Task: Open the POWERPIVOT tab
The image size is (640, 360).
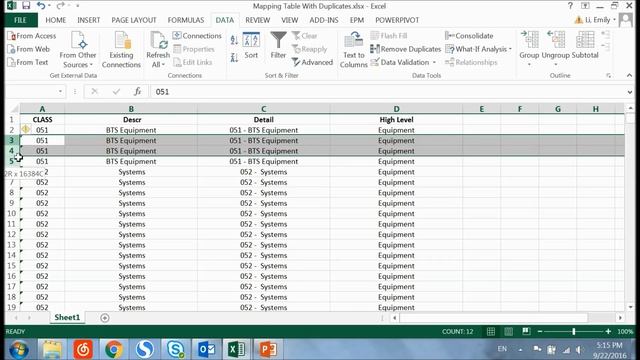Action: tap(397, 20)
